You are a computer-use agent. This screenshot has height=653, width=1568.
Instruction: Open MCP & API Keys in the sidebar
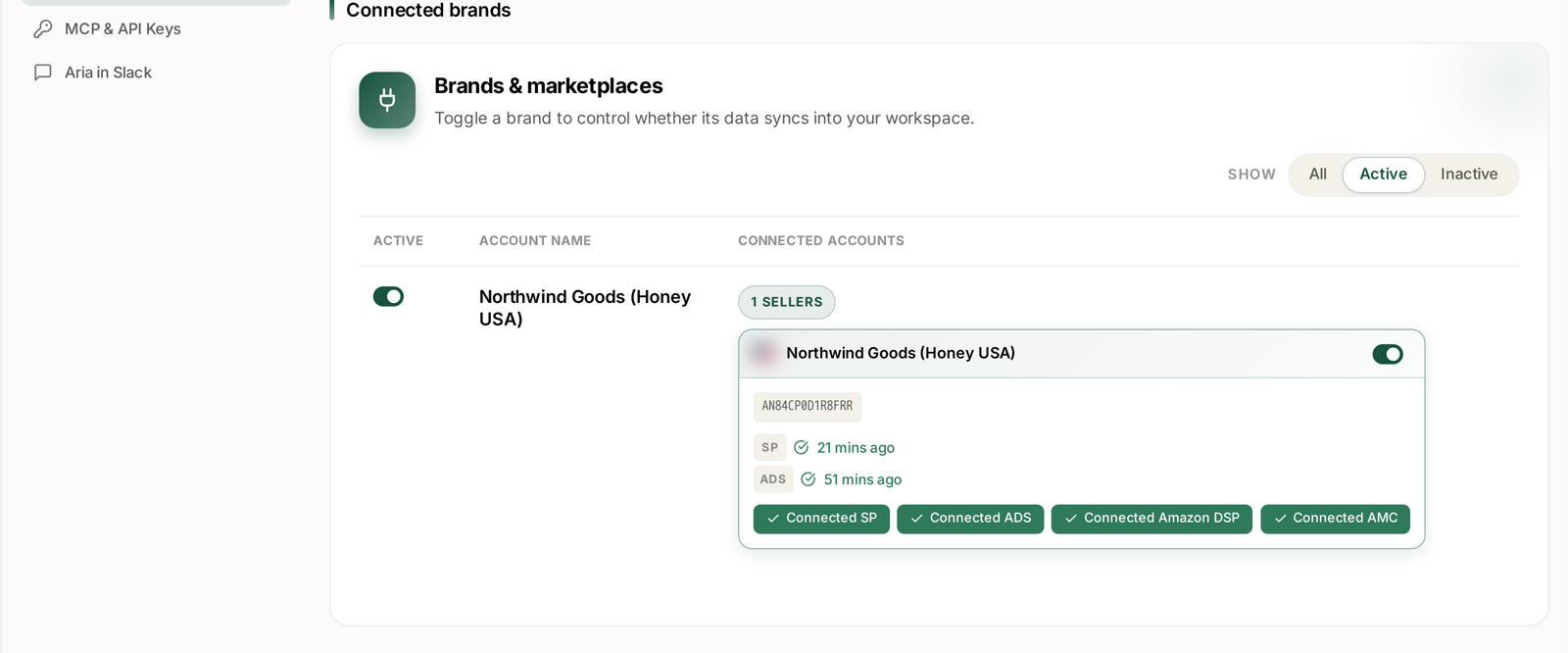(122, 29)
